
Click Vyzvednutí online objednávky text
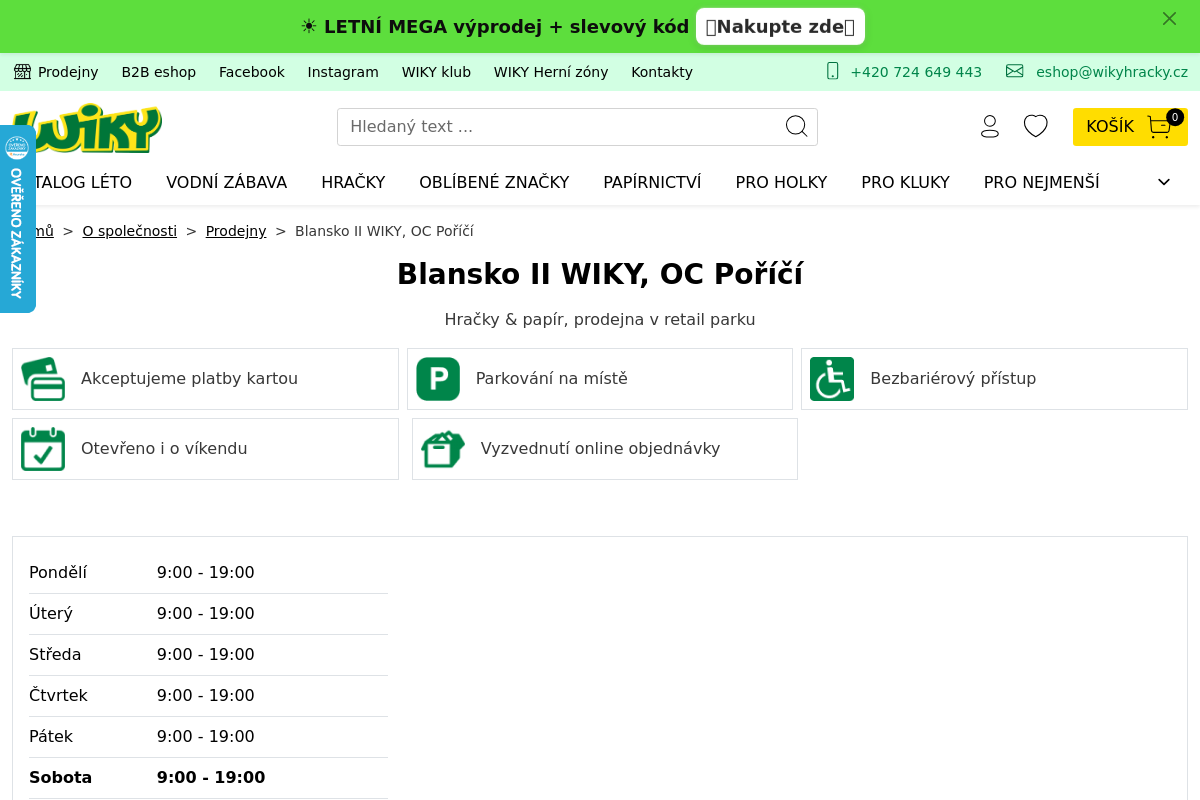pos(600,449)
